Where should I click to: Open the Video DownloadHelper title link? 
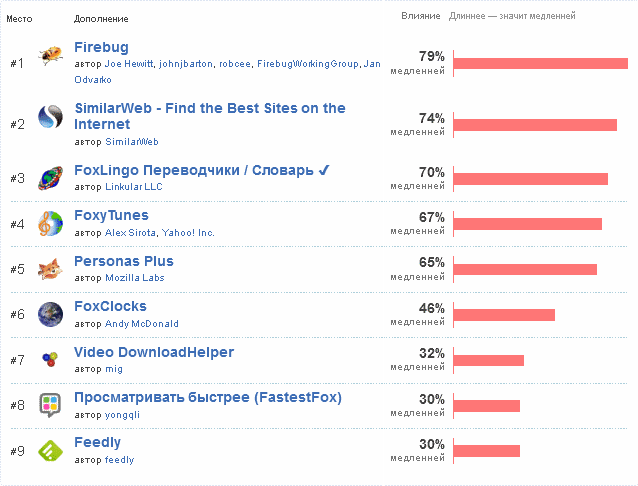(x=154, y=352)
